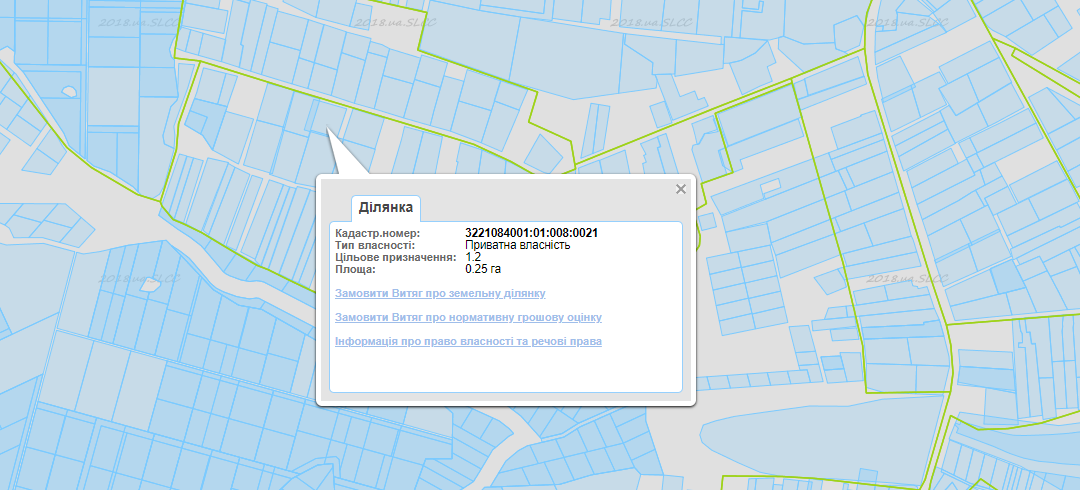Click the area value "0.25 га"
This screenshot has height=490, width=1080.
click(483, 269)
